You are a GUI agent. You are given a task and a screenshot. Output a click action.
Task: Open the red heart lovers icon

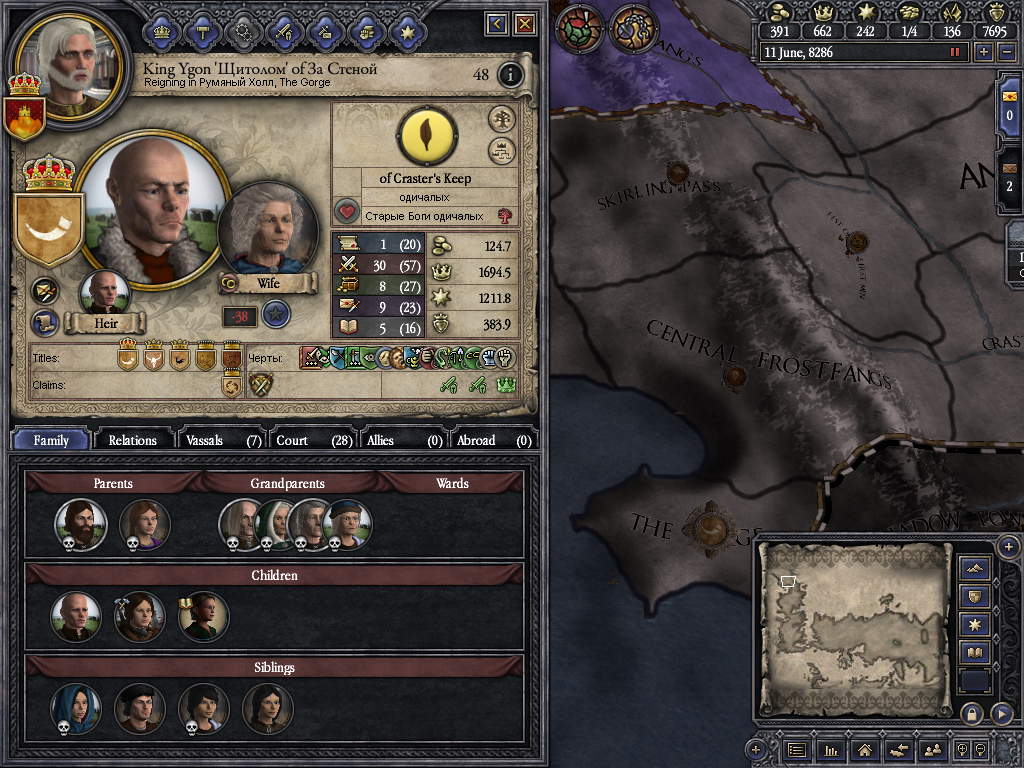[347, 212]
